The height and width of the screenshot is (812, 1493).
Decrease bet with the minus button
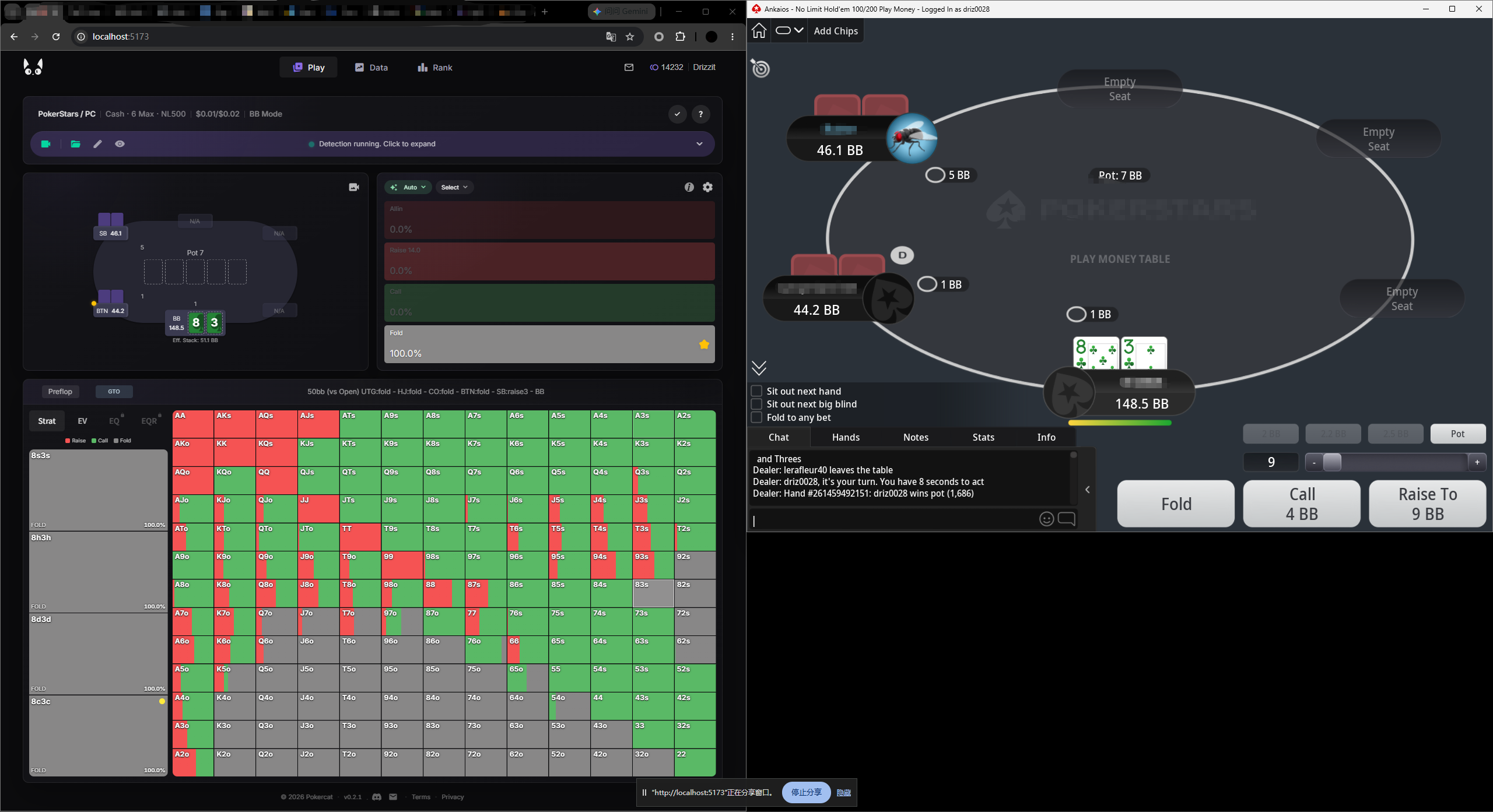coord(1314,462)
